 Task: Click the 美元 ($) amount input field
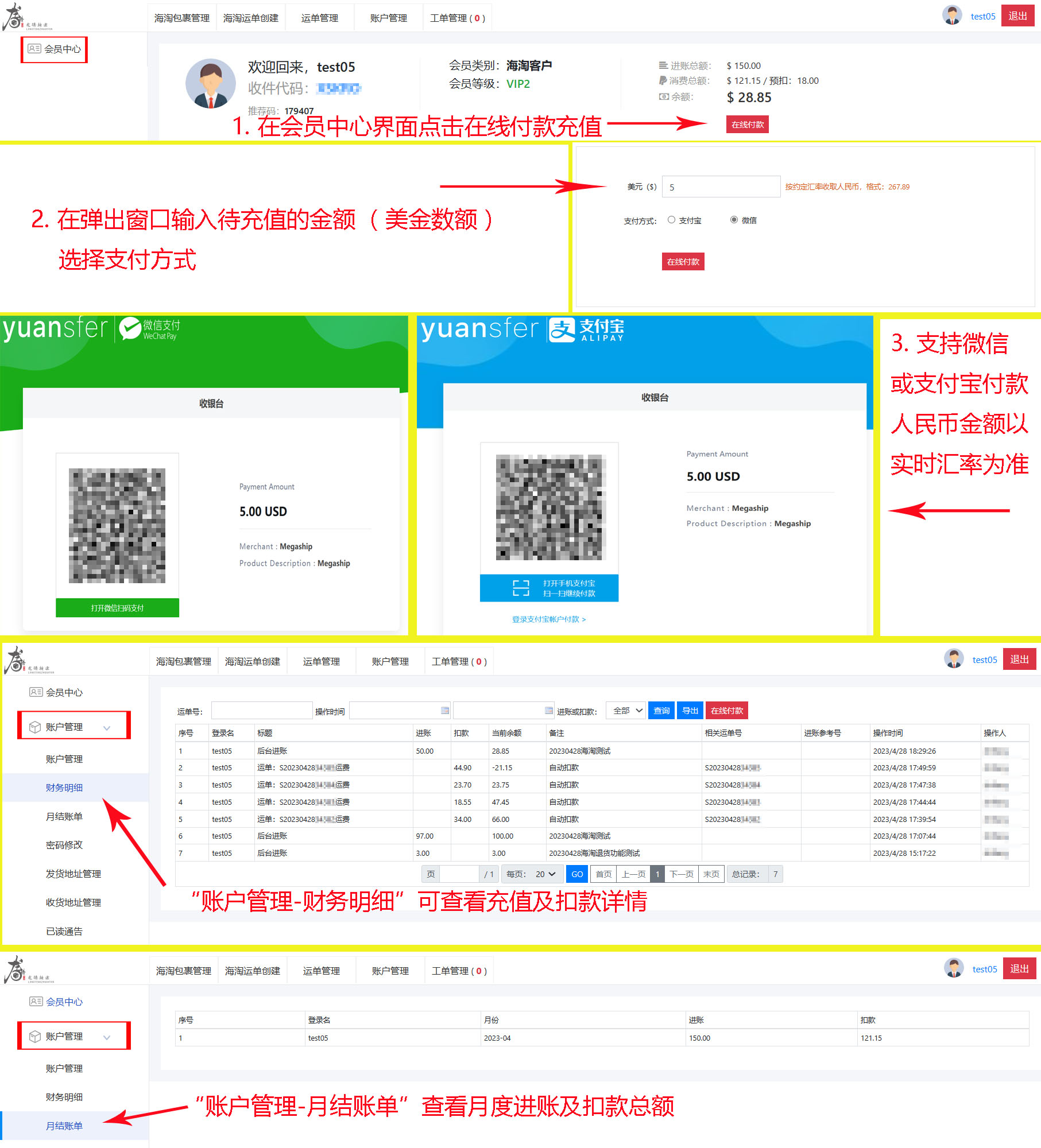(721, 187)
